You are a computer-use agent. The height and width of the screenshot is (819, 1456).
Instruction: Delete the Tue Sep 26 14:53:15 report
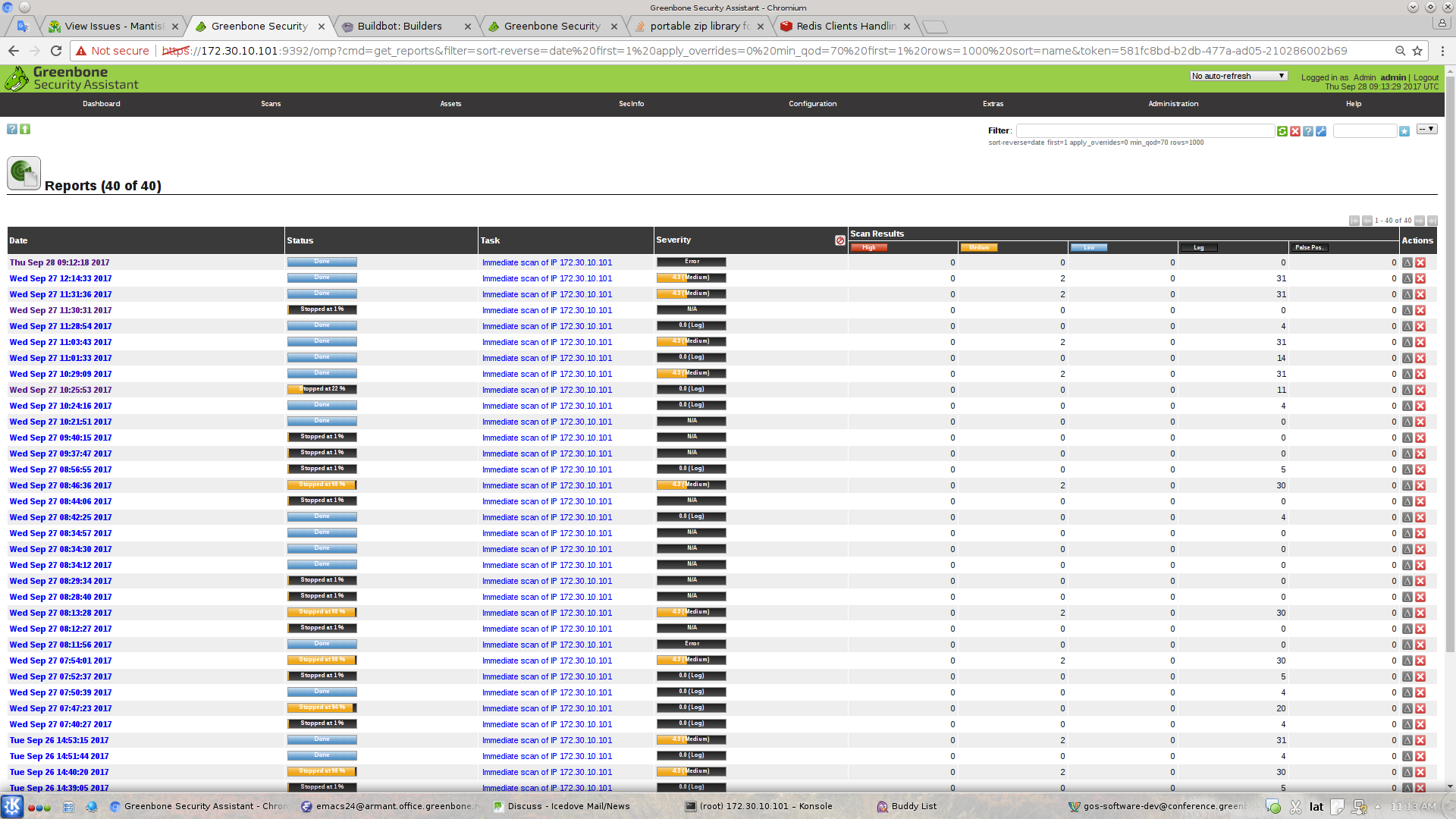1420,740
